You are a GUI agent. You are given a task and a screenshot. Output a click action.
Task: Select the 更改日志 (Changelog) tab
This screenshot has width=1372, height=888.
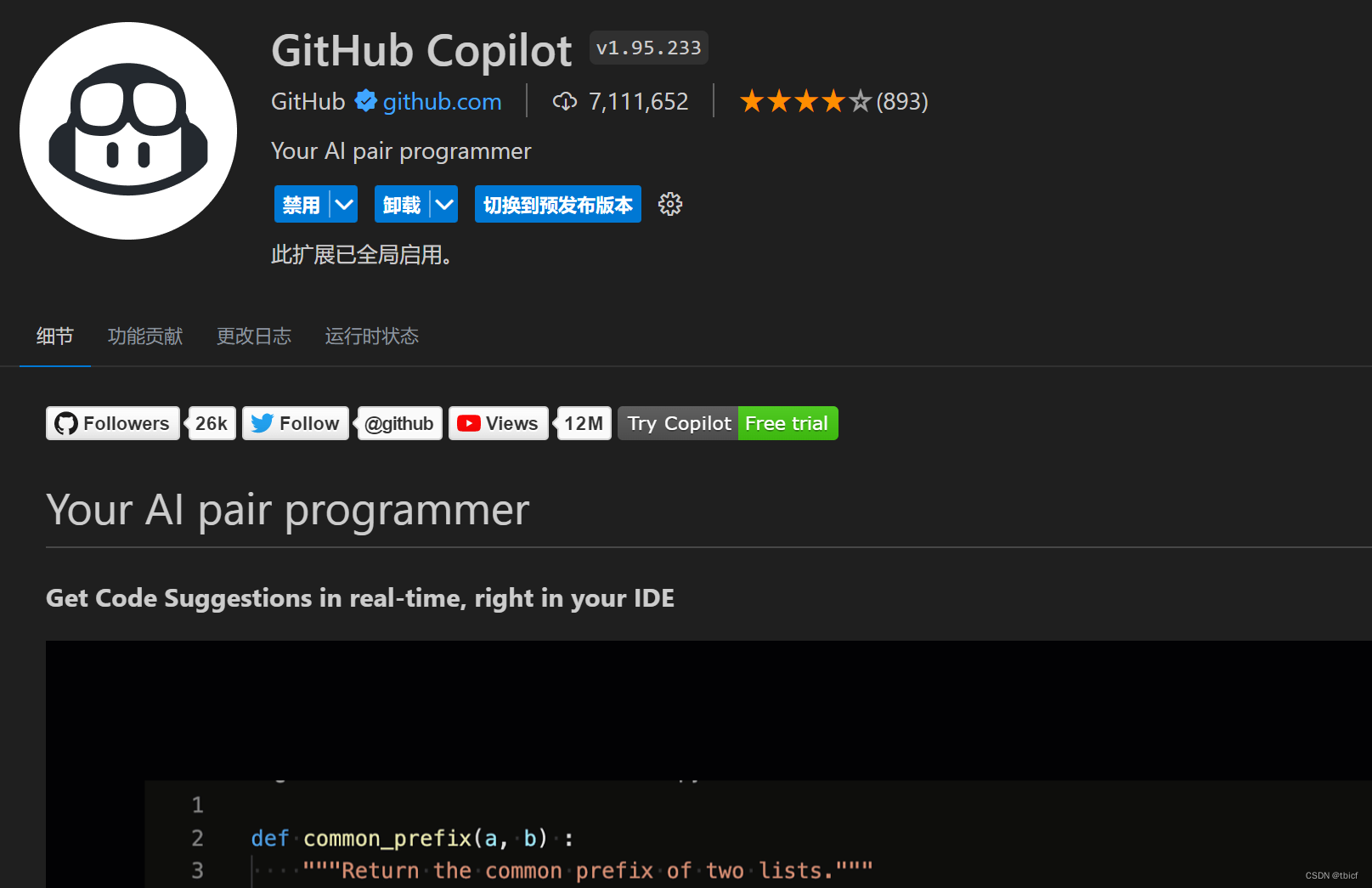coord(254,337)
